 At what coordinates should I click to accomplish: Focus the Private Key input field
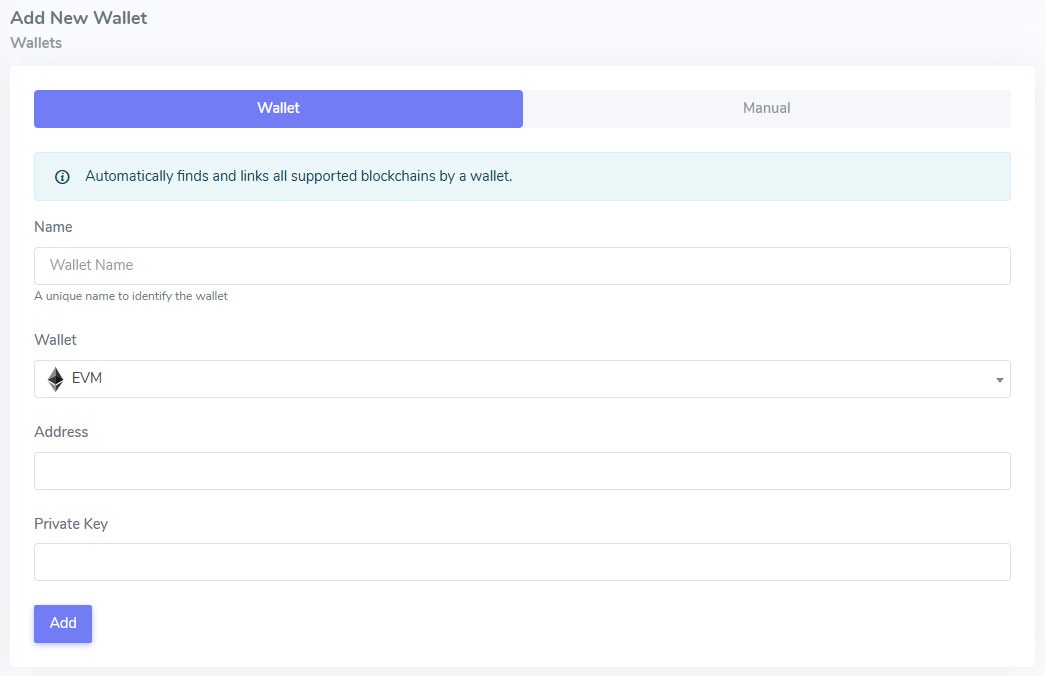[522, 562]
